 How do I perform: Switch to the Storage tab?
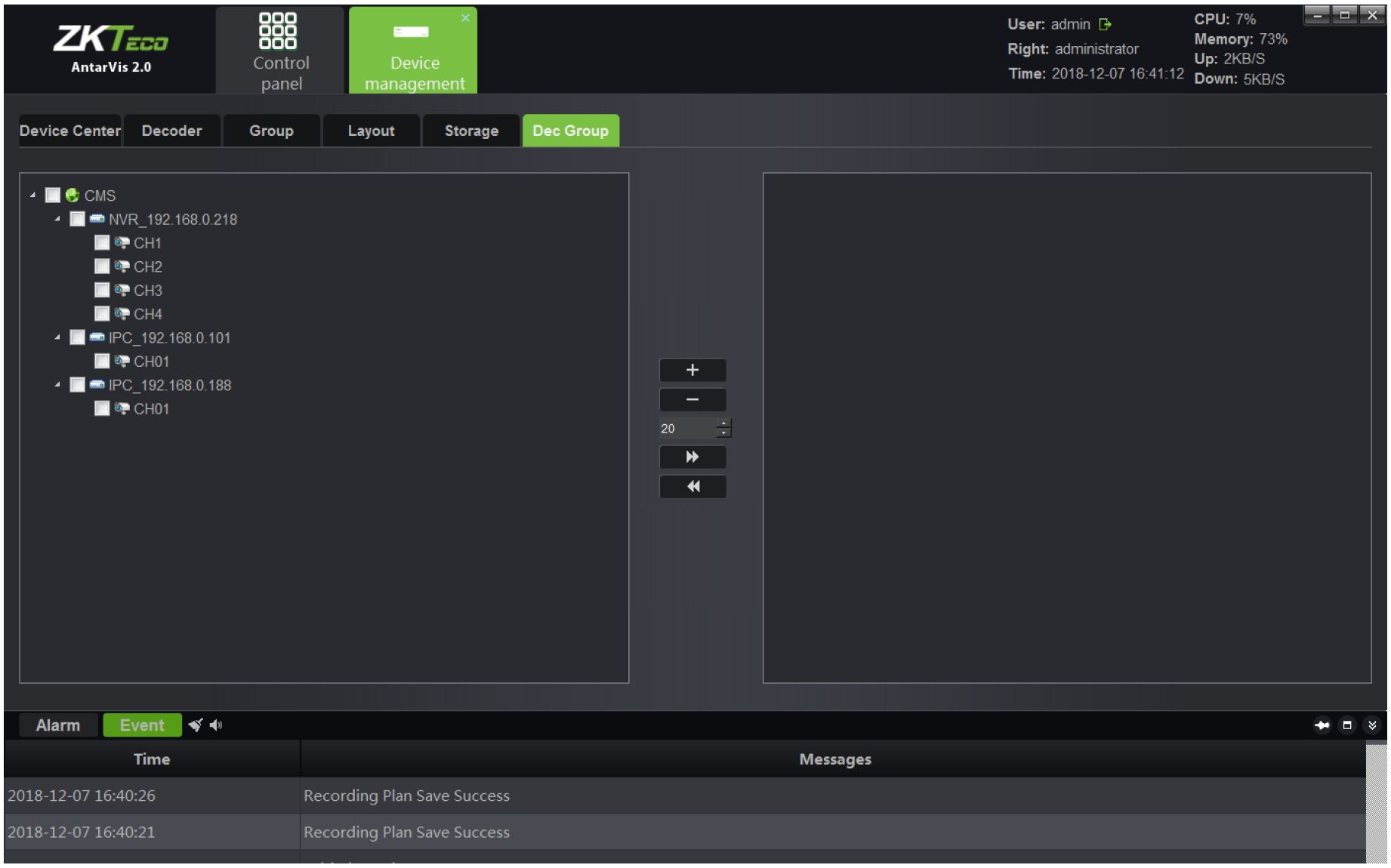(471, 131)
